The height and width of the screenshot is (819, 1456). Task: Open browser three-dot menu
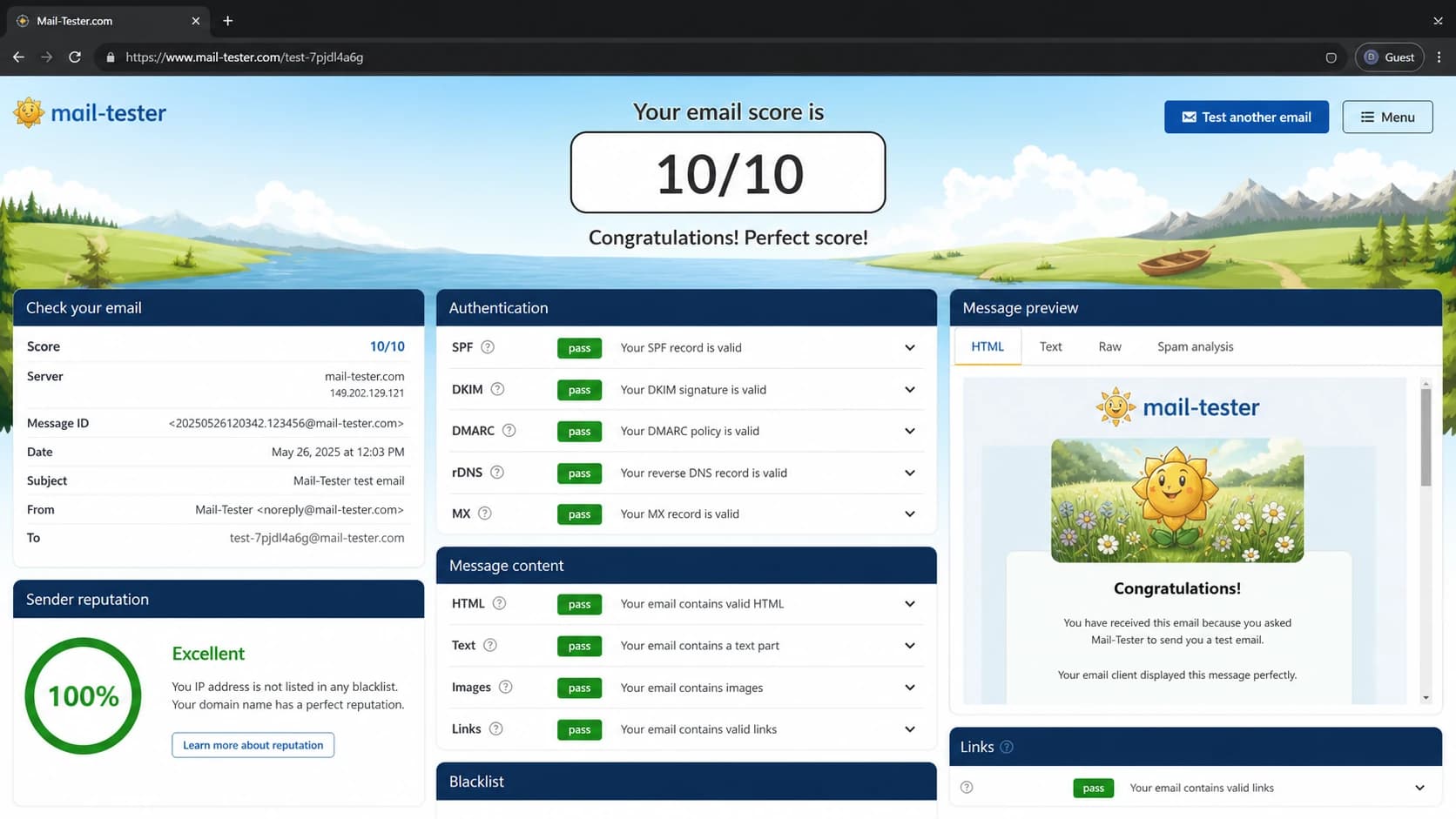[1439, 57]
